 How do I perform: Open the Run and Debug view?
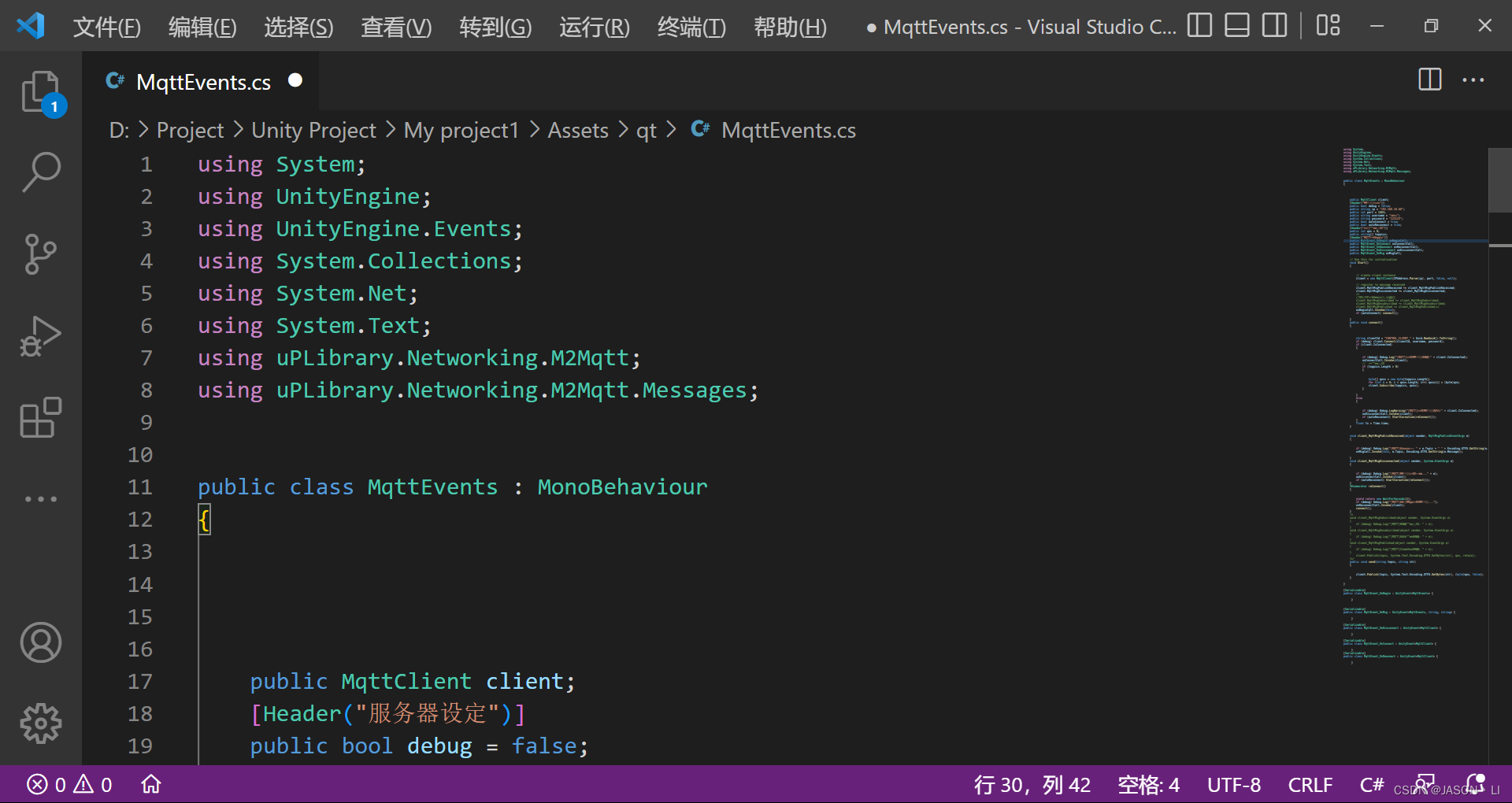click(40, 335)
